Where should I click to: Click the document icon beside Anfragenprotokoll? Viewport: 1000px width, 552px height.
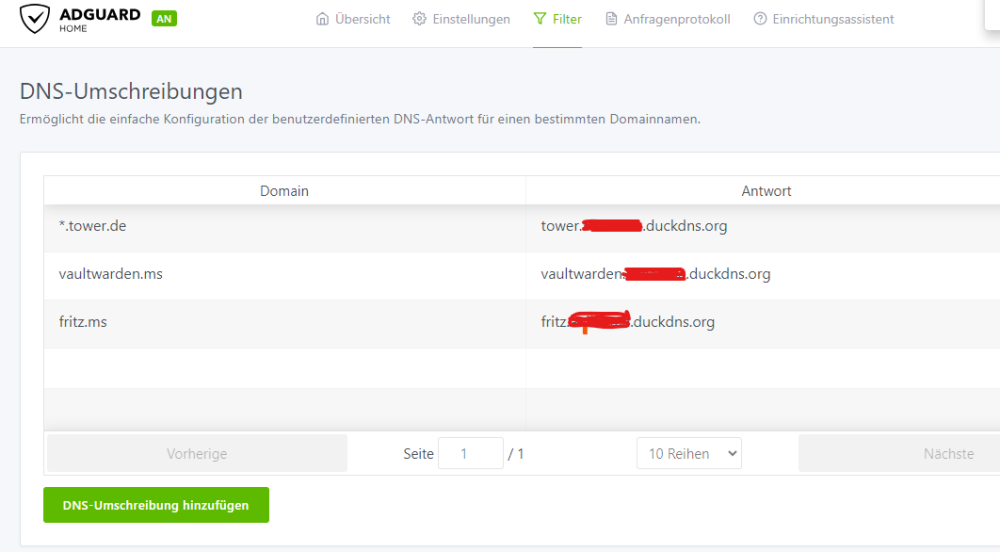(x=611, y=19)
